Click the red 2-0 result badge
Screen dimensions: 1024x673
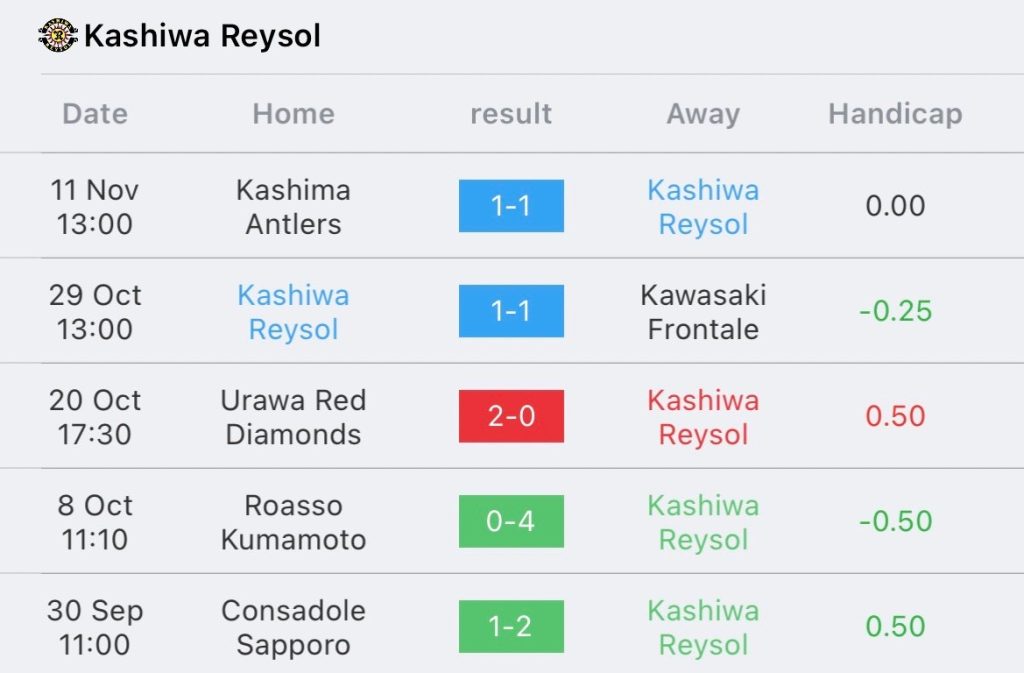[x=511, y=416]
